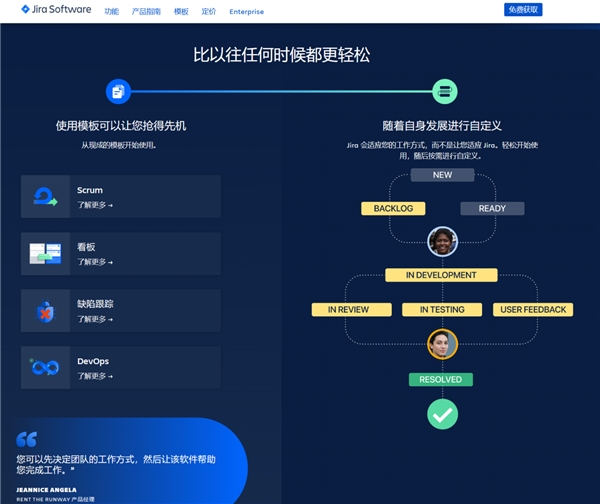
Task: Click 了解更多 under 看板
Action: (95, 262)
